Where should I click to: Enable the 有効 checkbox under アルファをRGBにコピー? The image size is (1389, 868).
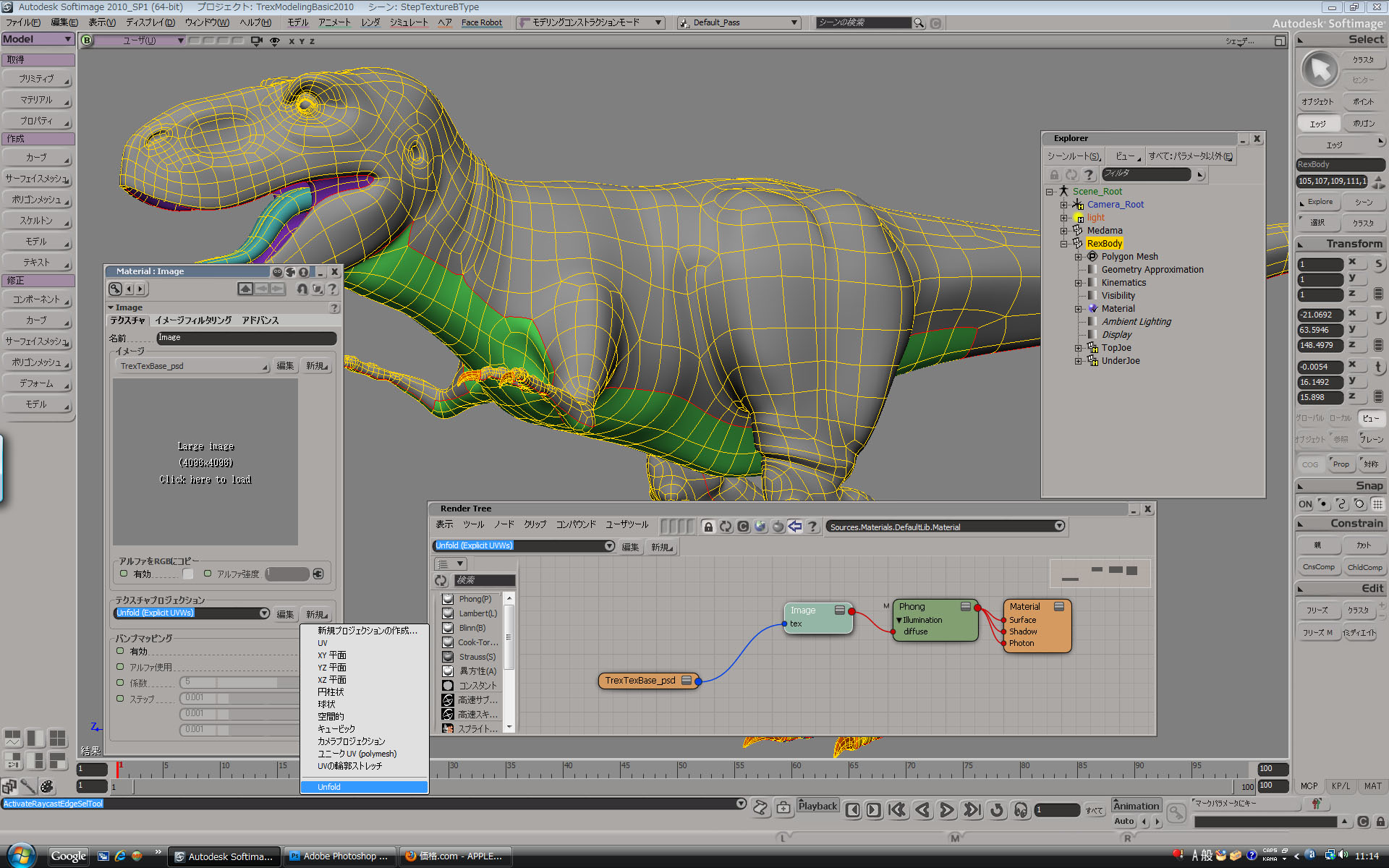(124, 574)
